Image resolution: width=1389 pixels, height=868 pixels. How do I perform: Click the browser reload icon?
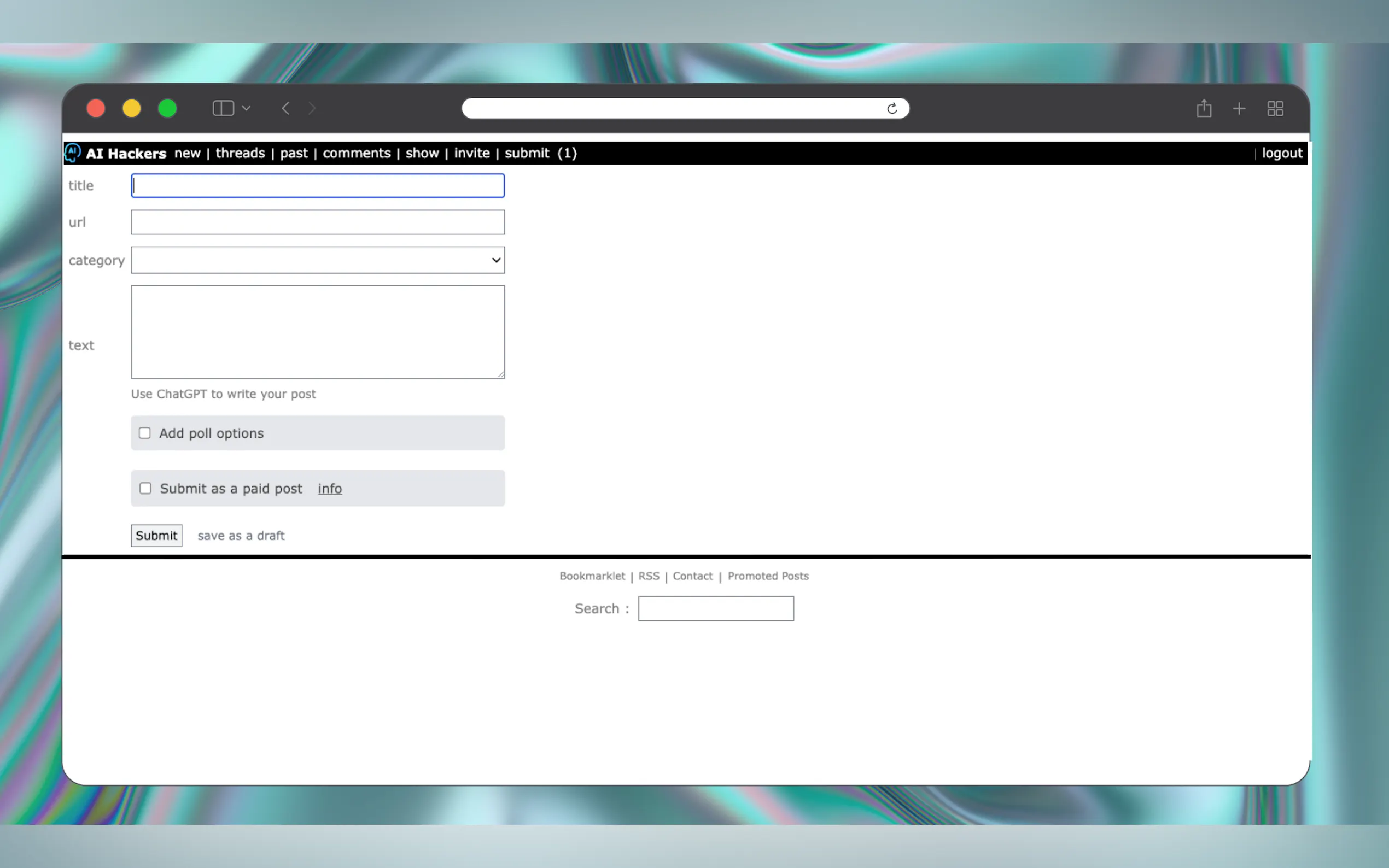tap(891, 108)
